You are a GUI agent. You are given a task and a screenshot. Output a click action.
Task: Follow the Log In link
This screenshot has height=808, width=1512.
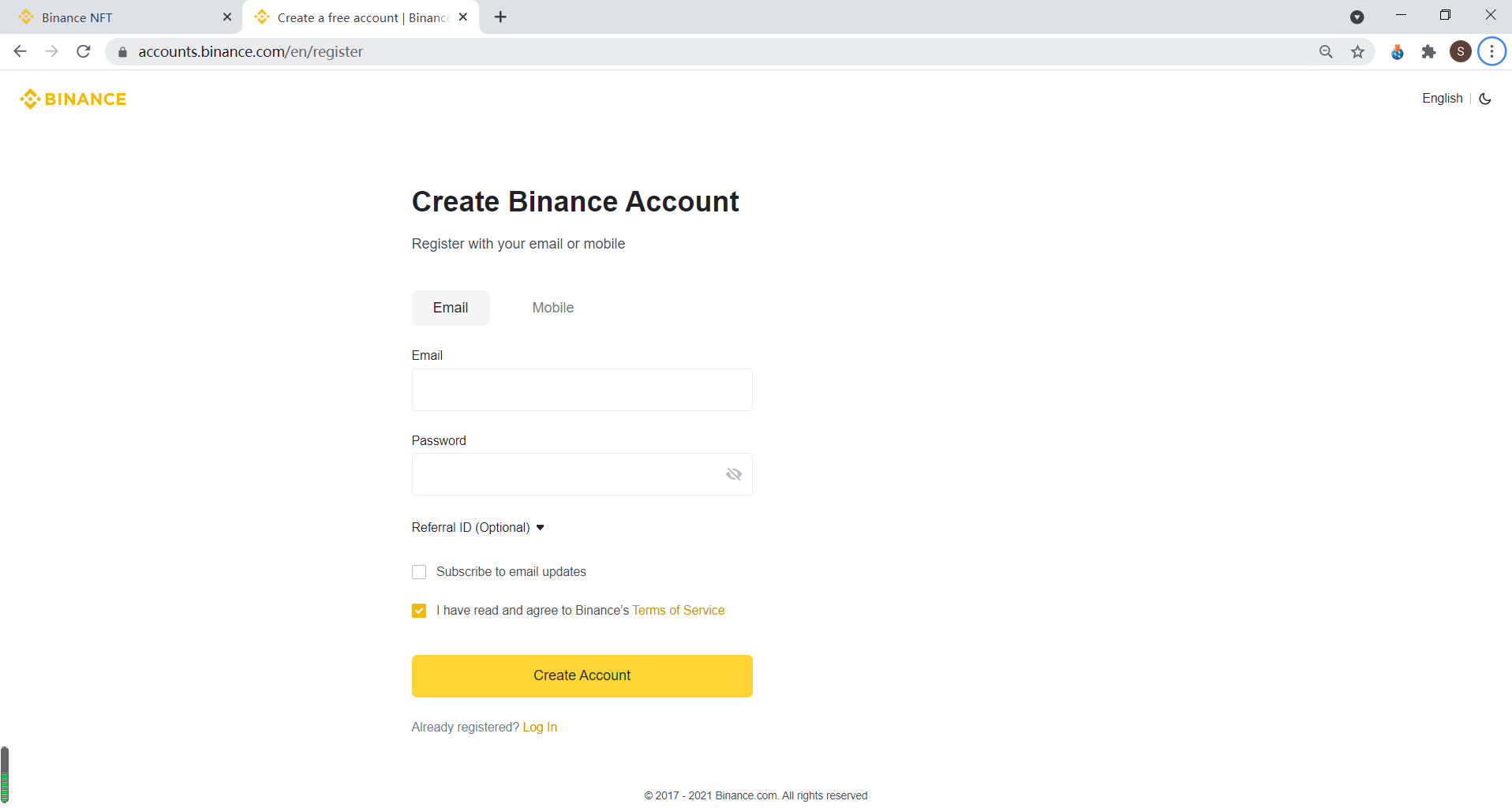click(x=540, y=728)
